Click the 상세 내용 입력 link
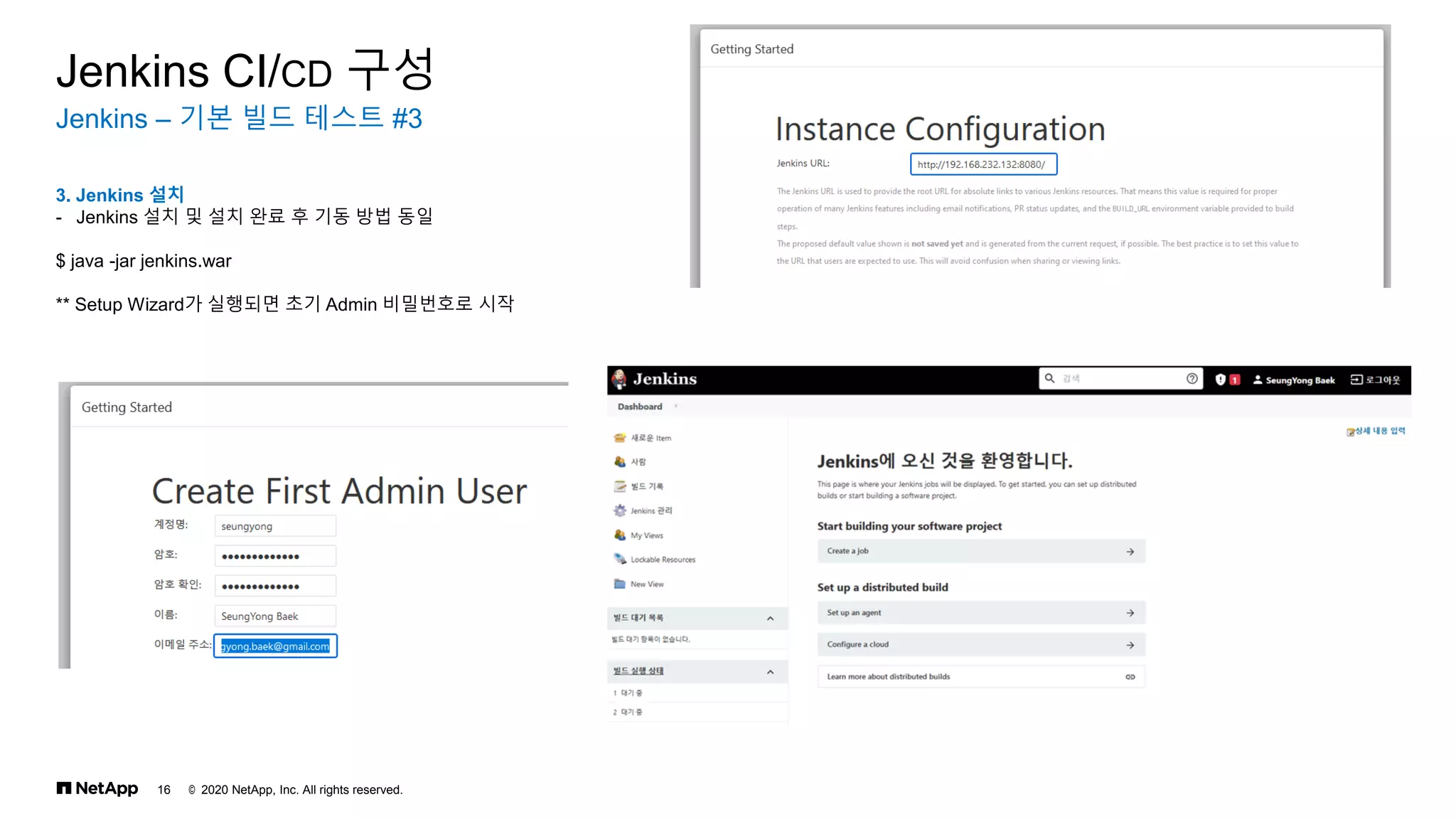1456x819 pixels. coord(1380,431)
